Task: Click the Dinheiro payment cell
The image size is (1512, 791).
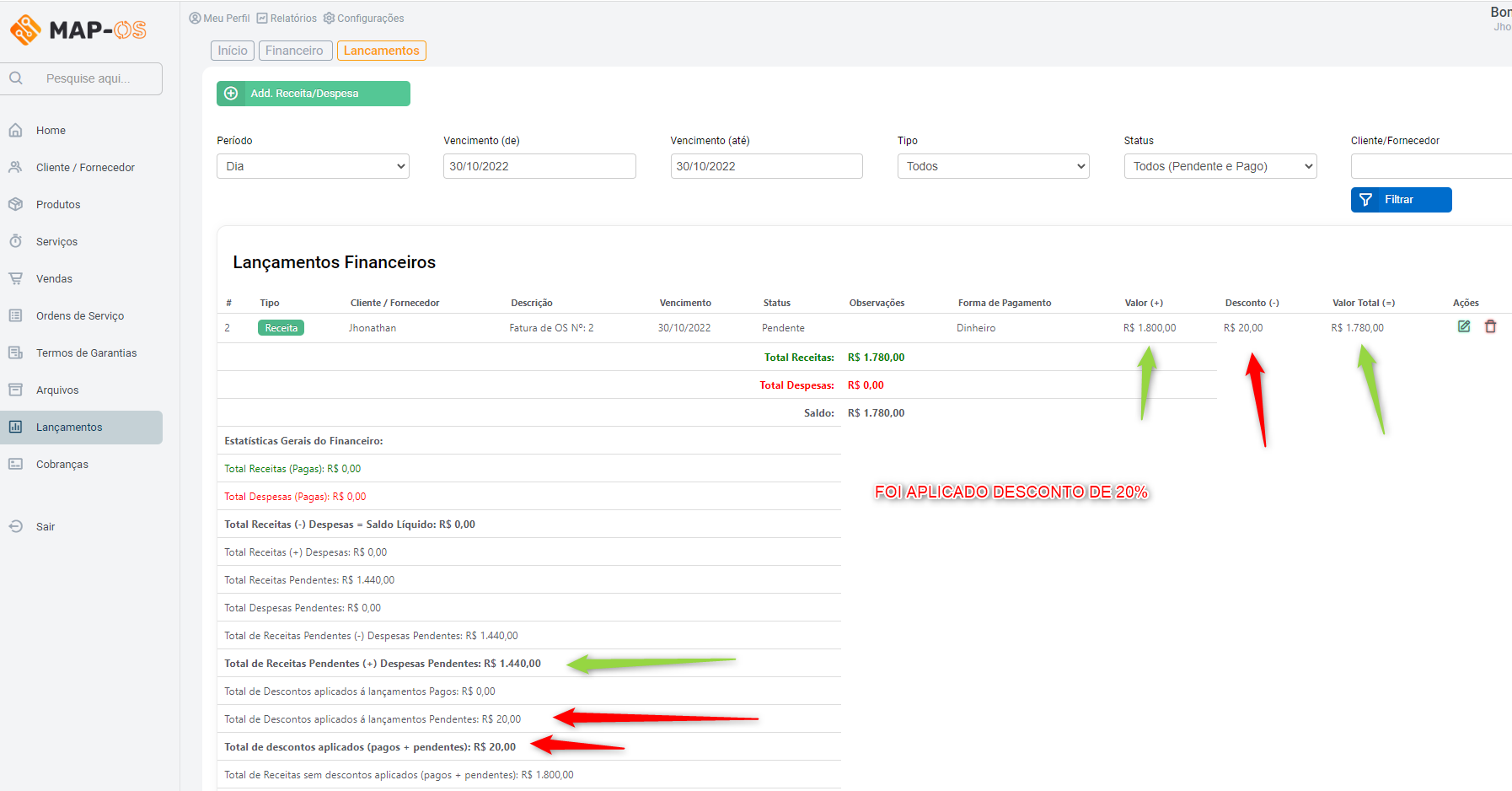Action: (976, 328)
